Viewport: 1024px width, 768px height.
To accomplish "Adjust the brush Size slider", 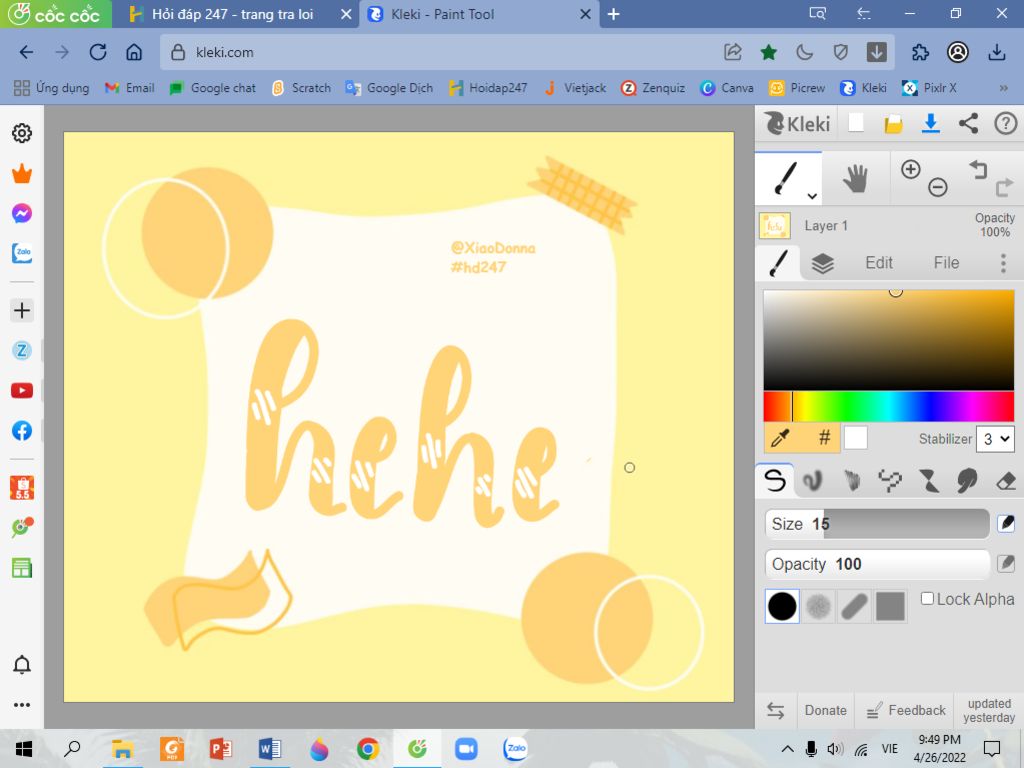I will point(877,524).
